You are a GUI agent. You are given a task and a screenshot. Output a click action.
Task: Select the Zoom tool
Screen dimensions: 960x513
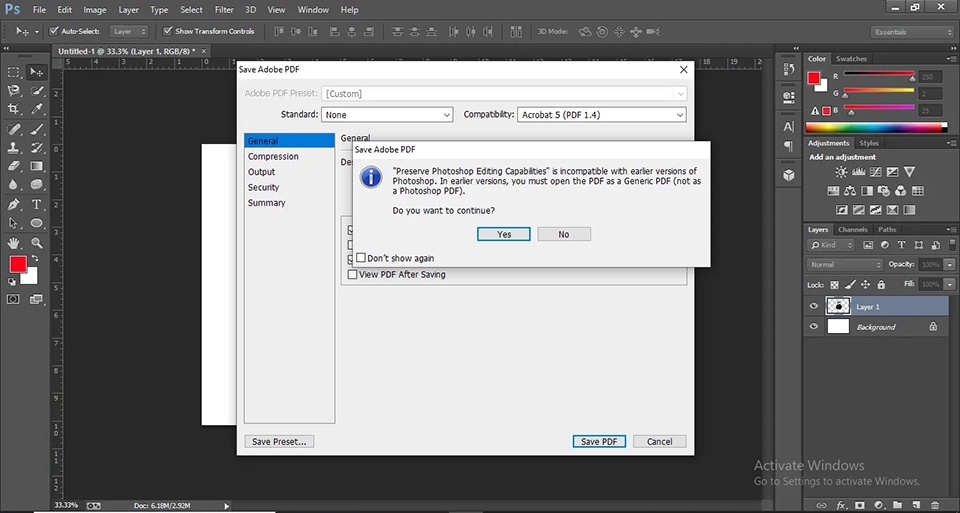[x=37, y=243]
